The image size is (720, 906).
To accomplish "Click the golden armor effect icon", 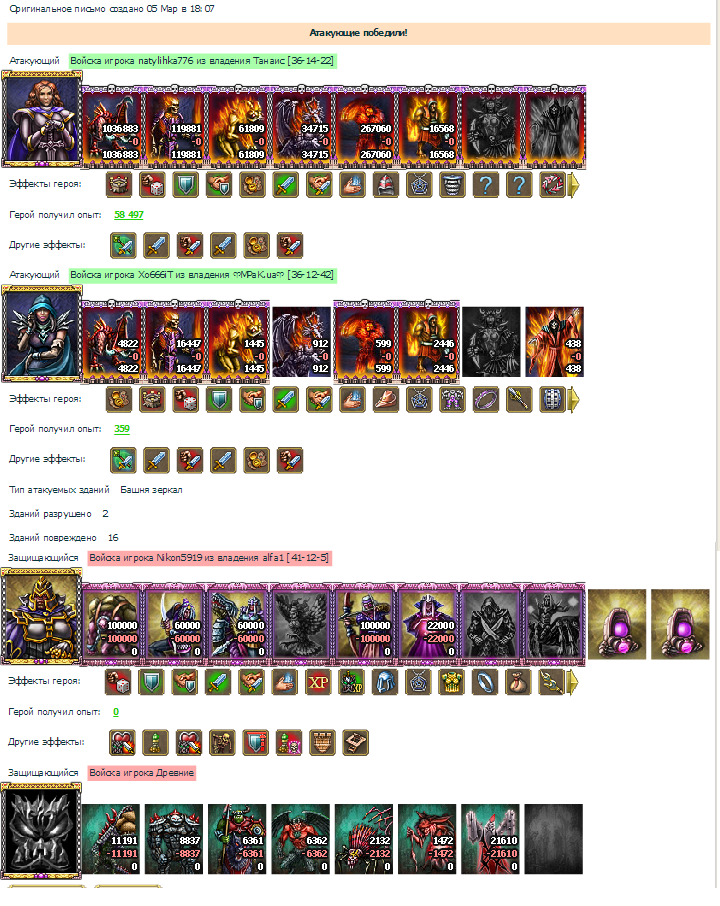I will pyautogui.click(x=451, y=682).
